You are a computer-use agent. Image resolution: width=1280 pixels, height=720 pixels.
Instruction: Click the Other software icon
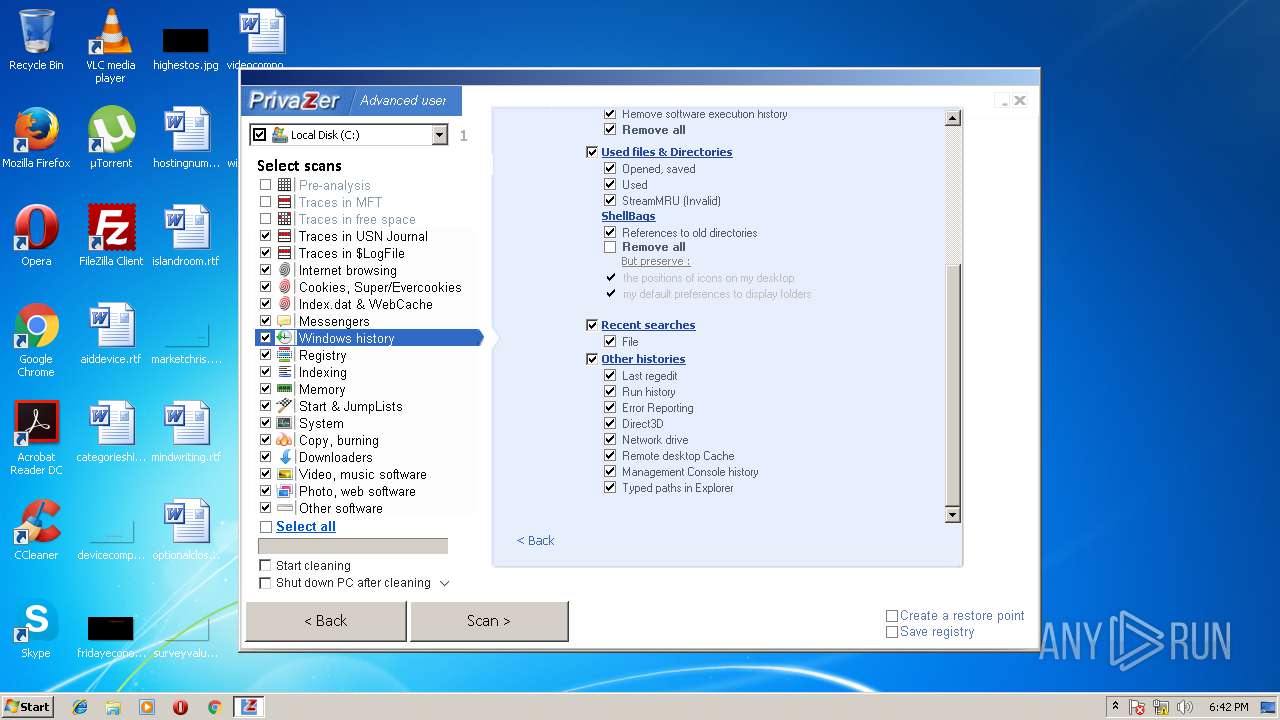(x=285, y=508)
